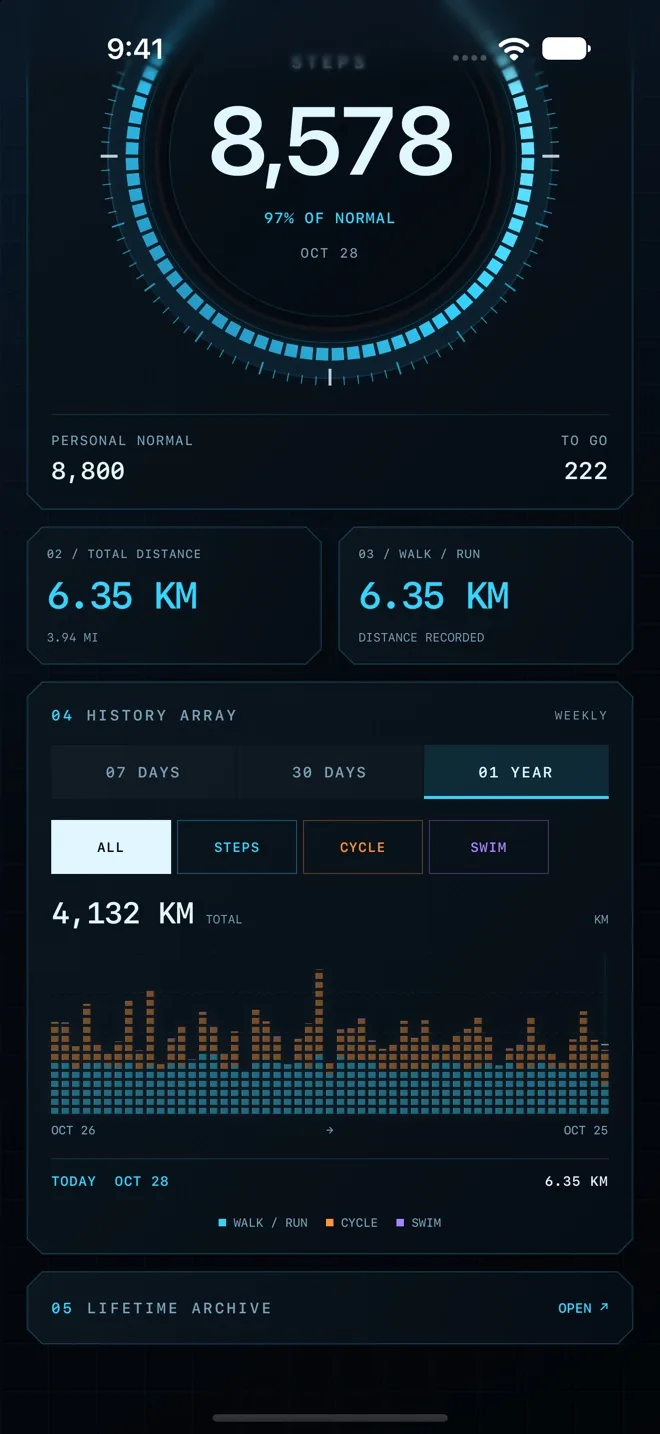Tap the TO GO 222 value
Screen dimensions: 660x1434
click(x=586, y=471)
